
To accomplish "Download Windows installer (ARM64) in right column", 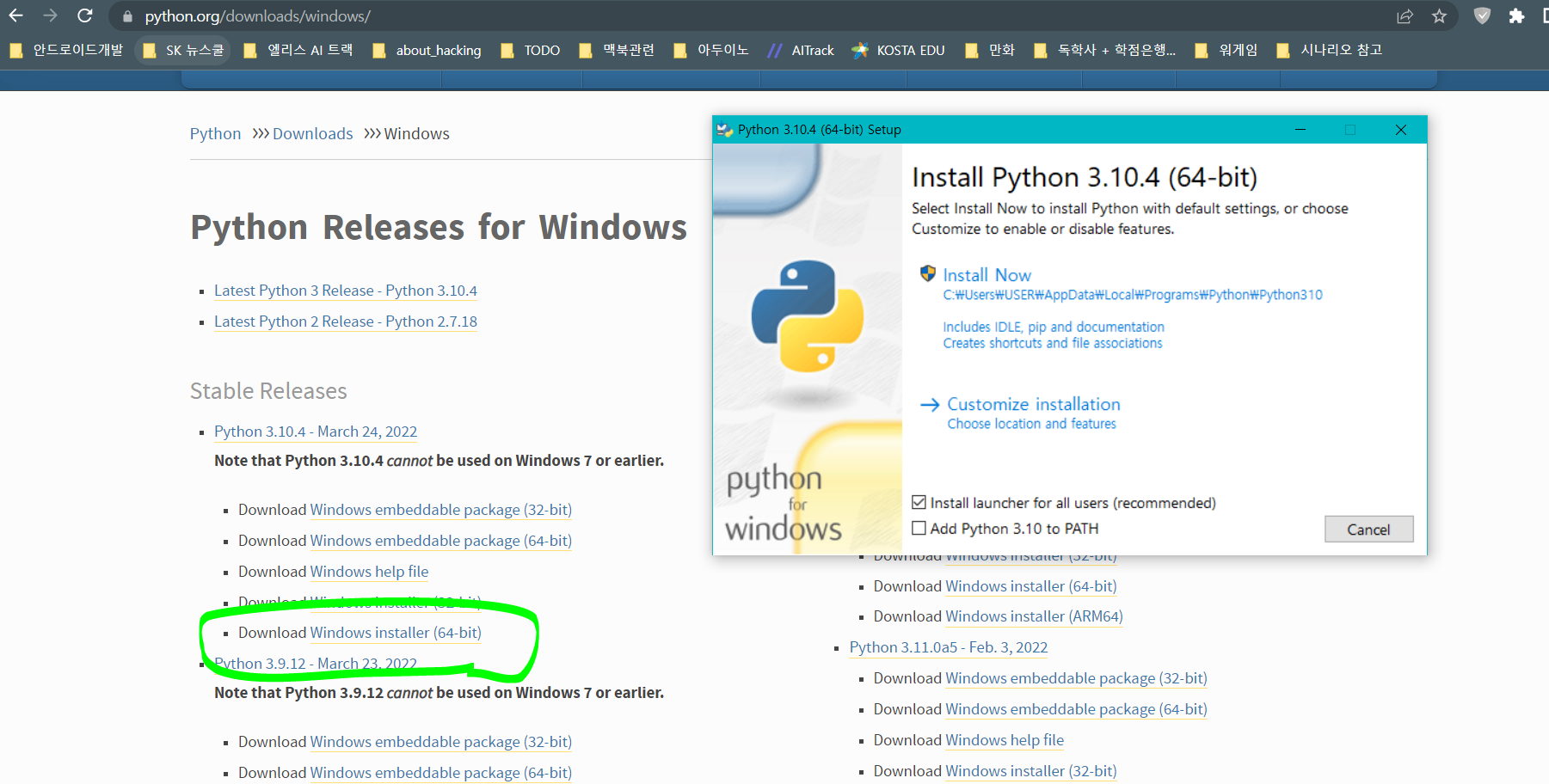I will coord(1034,616).
